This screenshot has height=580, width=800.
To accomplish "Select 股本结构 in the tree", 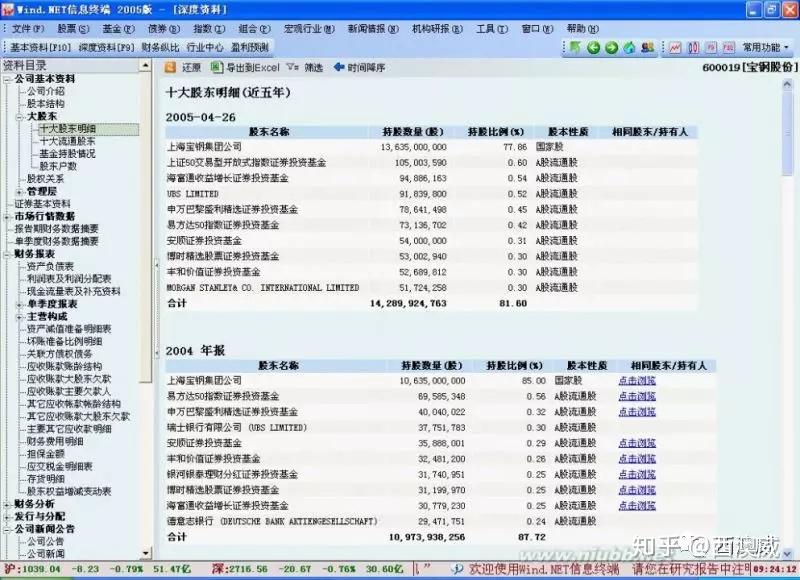I will tap(46, 104).
